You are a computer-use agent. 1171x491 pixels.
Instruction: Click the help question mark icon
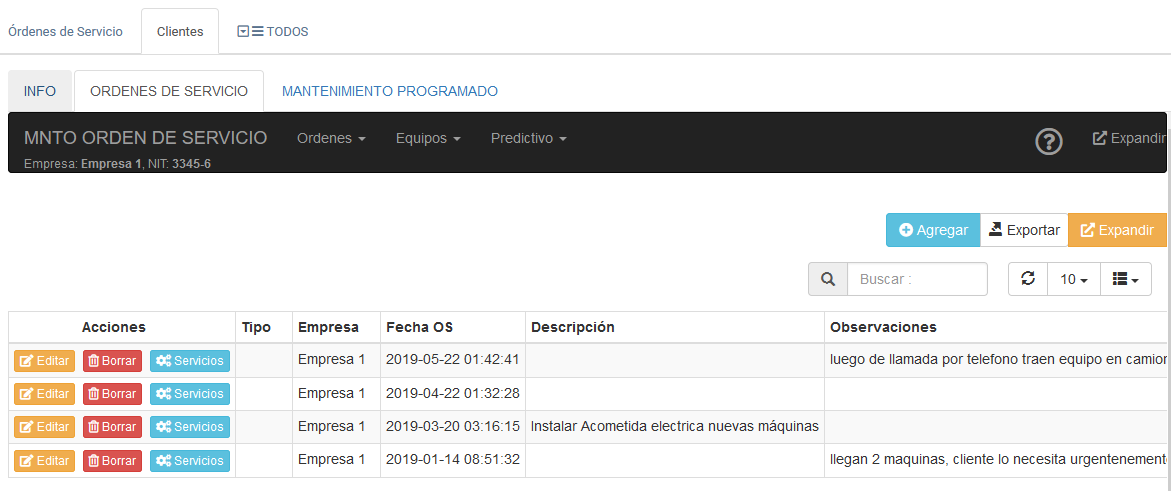[1048, 142]
